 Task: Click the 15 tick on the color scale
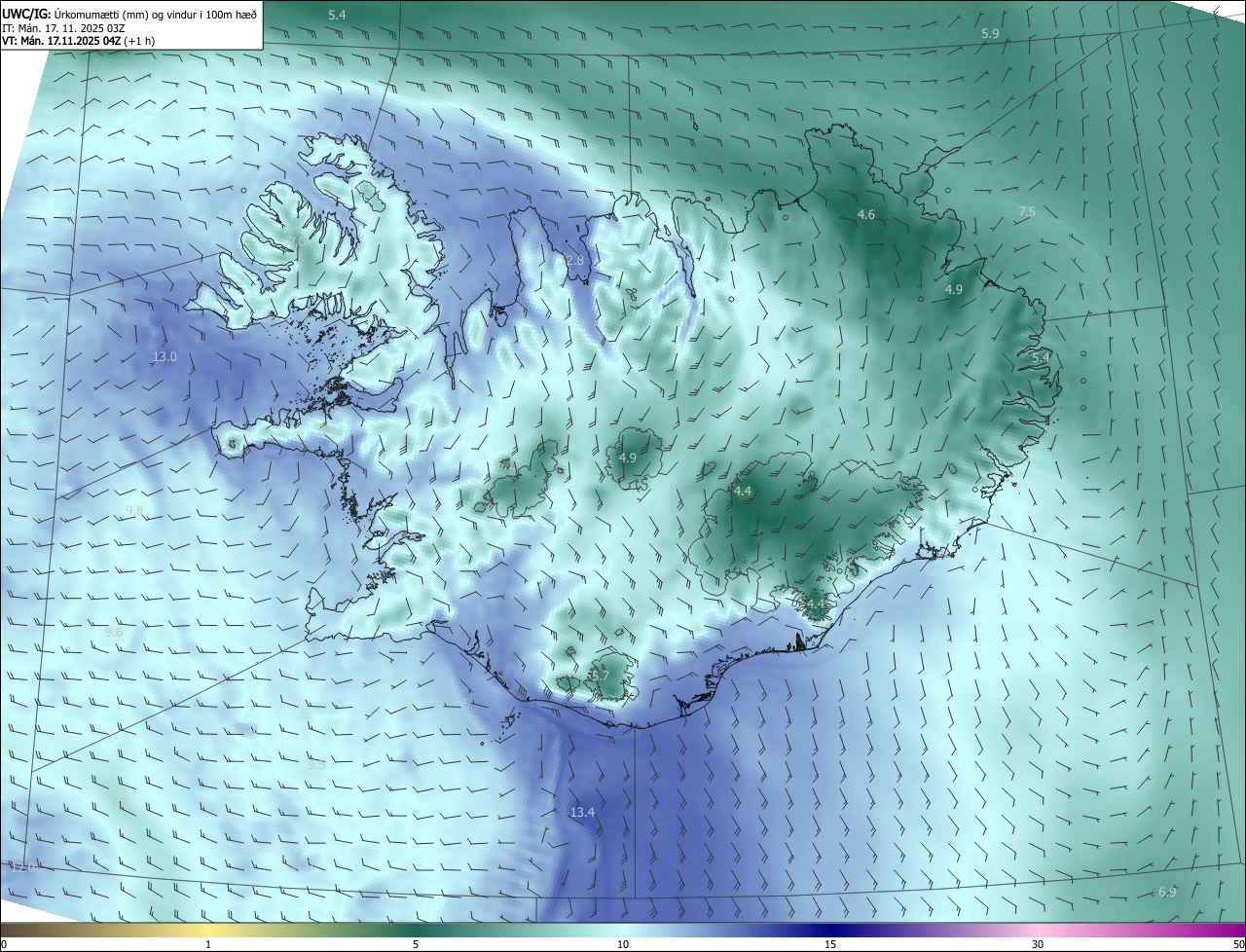tap(830, 944)
